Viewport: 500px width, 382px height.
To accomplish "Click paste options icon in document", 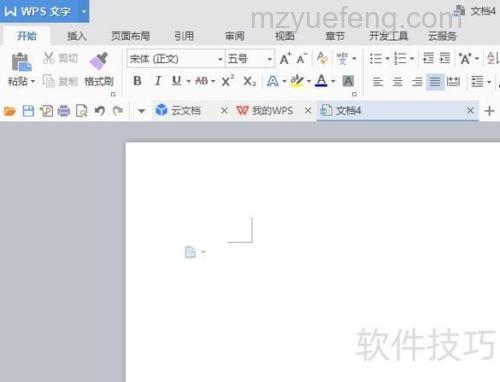I will pos(190,252).
